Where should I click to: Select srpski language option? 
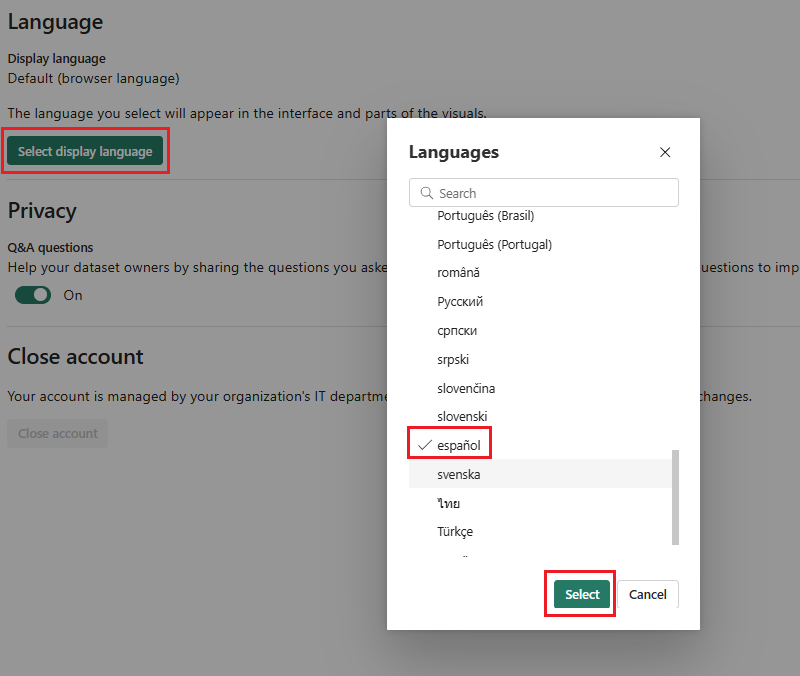(453, 359)
